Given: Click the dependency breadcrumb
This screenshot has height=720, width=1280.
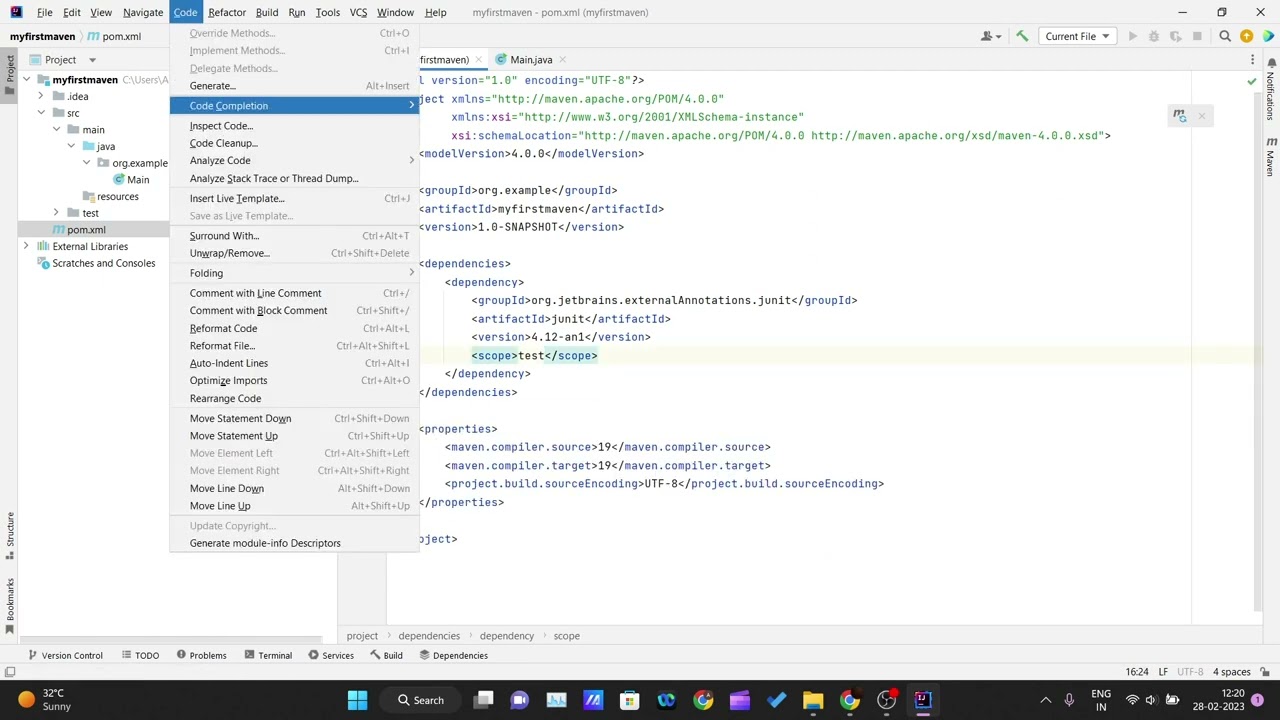Looking at the screenshot, I should 506,636.
